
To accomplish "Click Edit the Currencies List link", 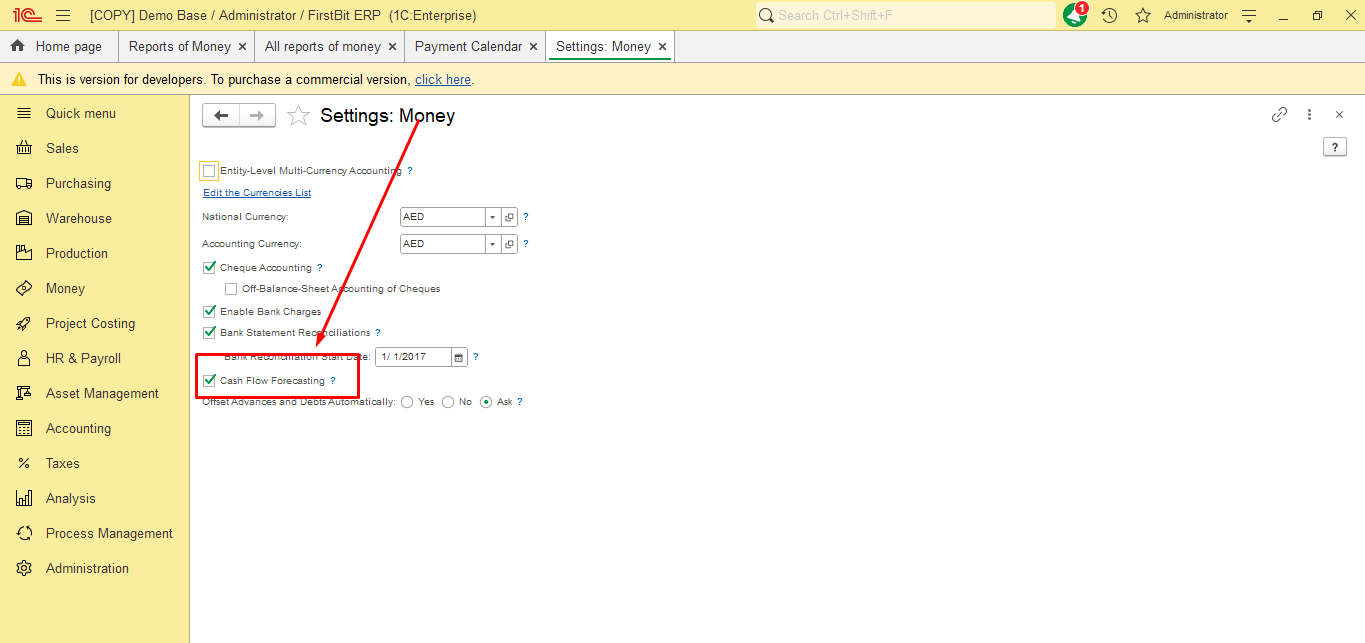I will 257,193.
